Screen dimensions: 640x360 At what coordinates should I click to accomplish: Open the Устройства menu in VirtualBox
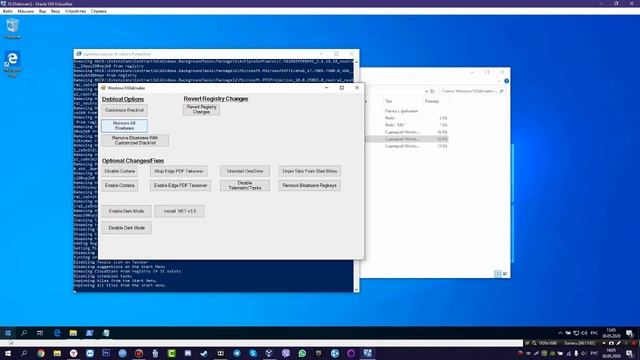click(76, 11)
